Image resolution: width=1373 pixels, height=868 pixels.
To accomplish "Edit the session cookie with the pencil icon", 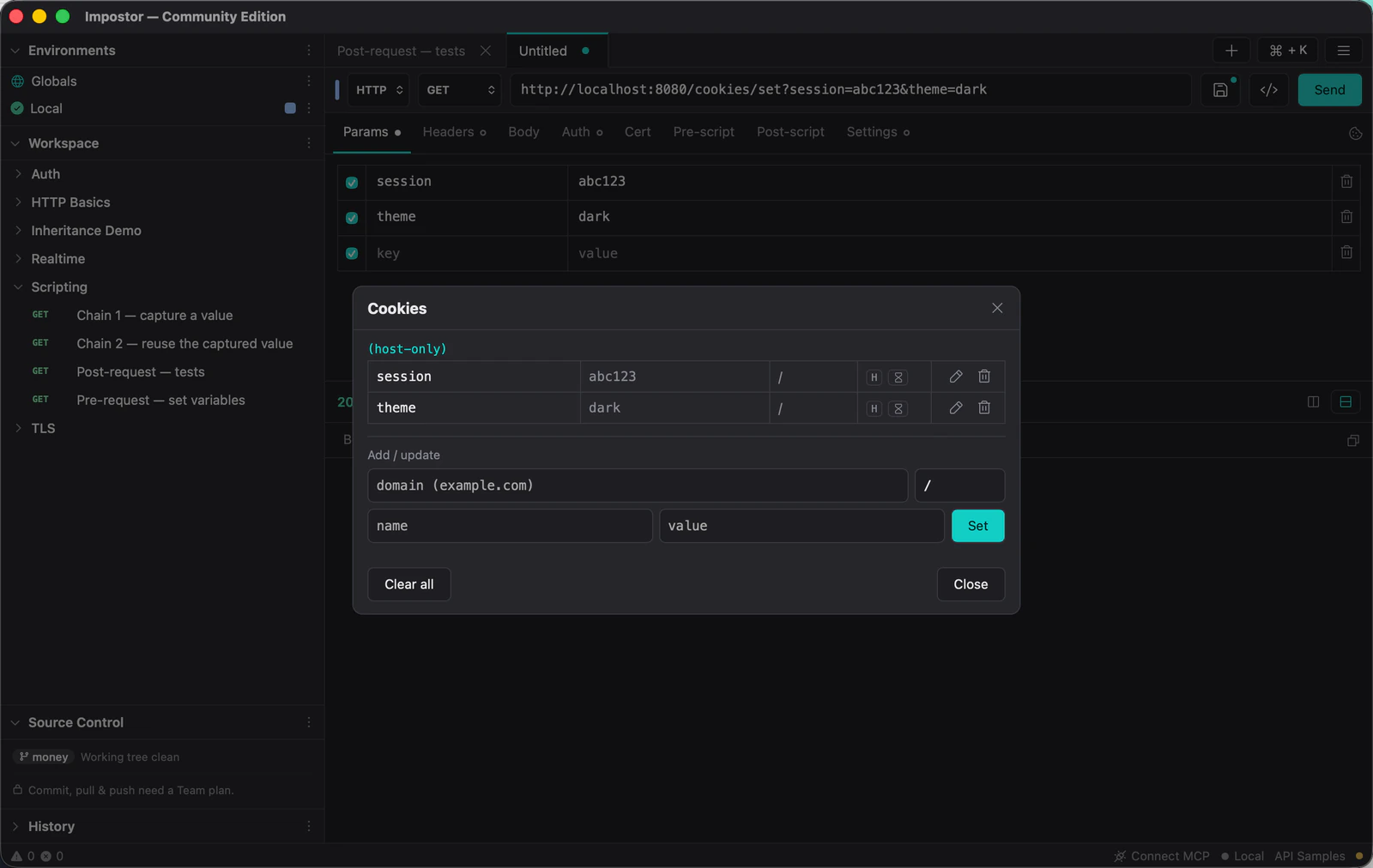I will [x=956, y=377].
